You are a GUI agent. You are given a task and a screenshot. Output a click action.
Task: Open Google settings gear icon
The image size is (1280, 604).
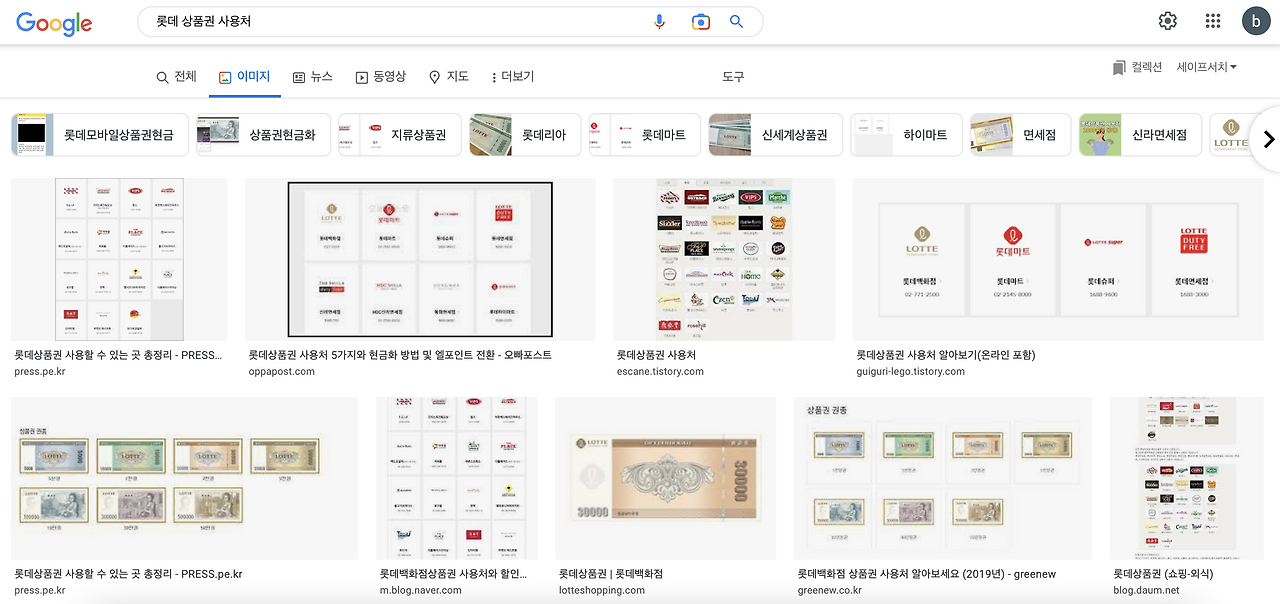[x=1167, y=21]
